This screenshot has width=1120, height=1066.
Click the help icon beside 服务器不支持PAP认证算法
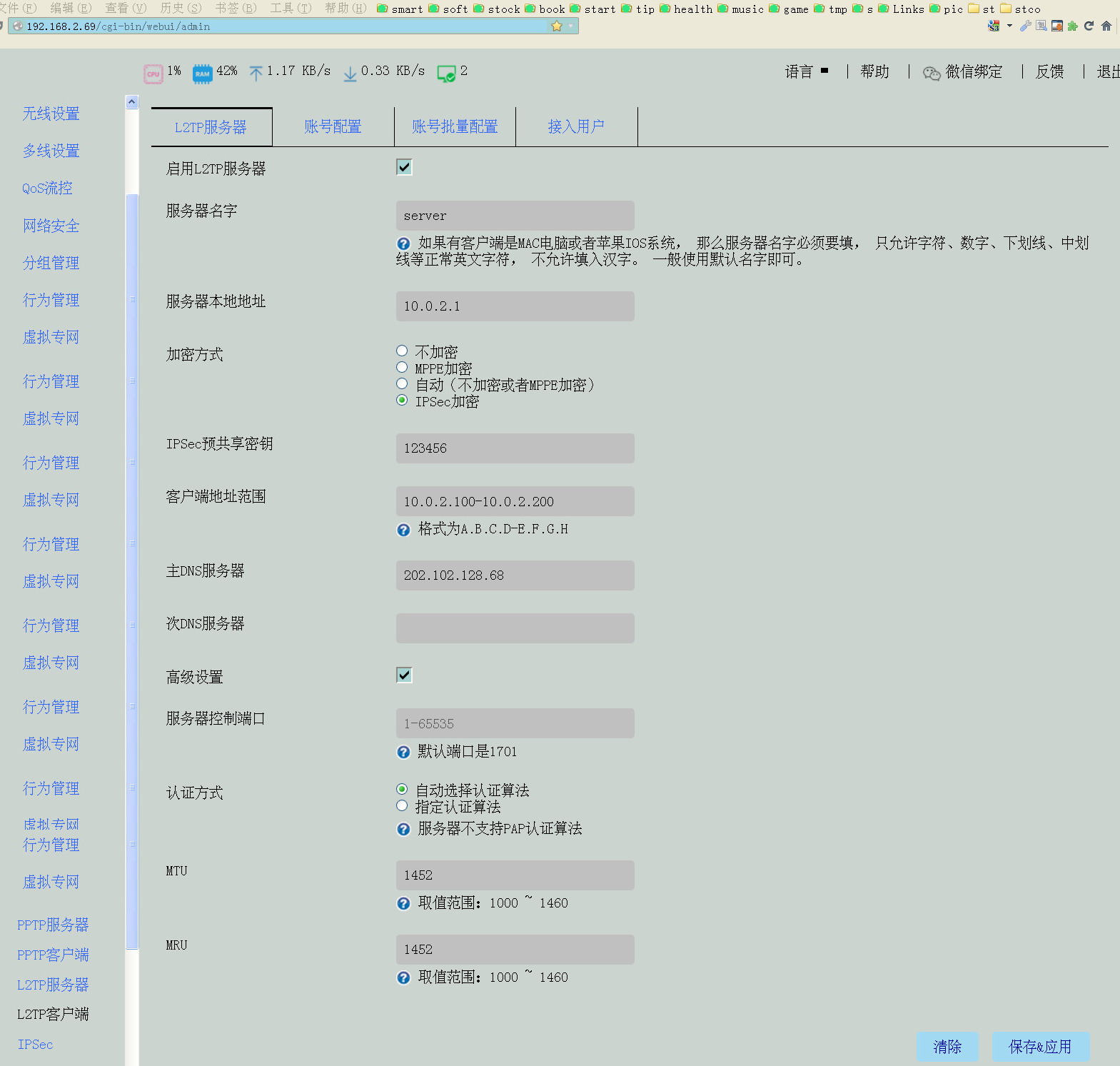point(403,829)
